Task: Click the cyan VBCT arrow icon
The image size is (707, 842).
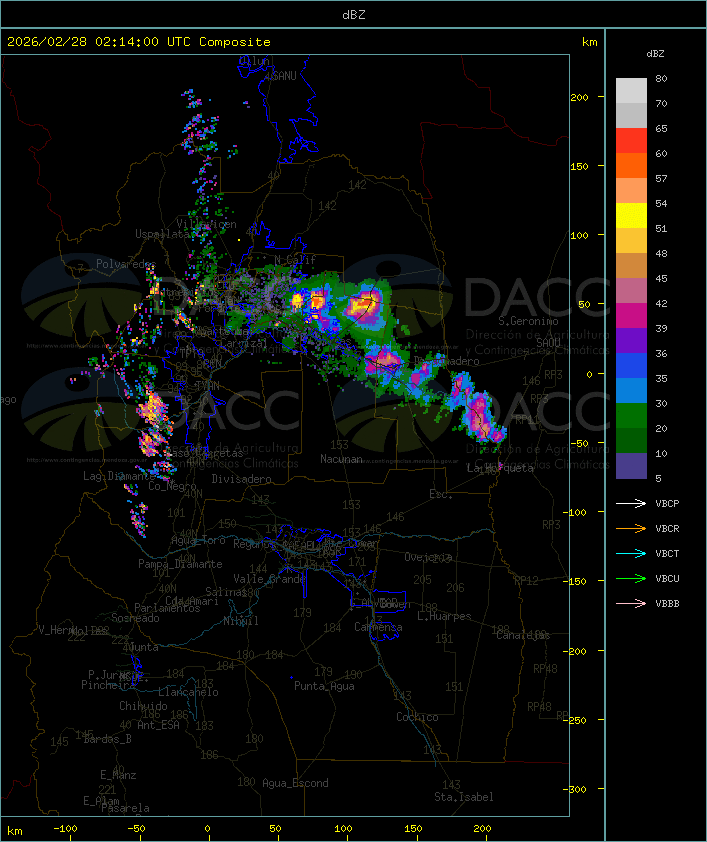Action: tap(631, 553)
